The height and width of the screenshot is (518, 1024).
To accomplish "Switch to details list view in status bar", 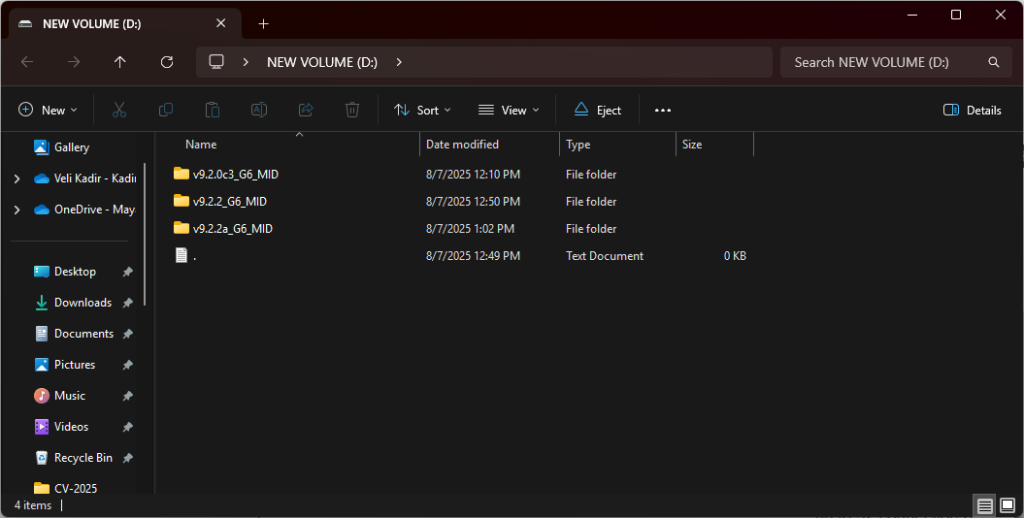I will pyautogui.click(x=985, y=505).
